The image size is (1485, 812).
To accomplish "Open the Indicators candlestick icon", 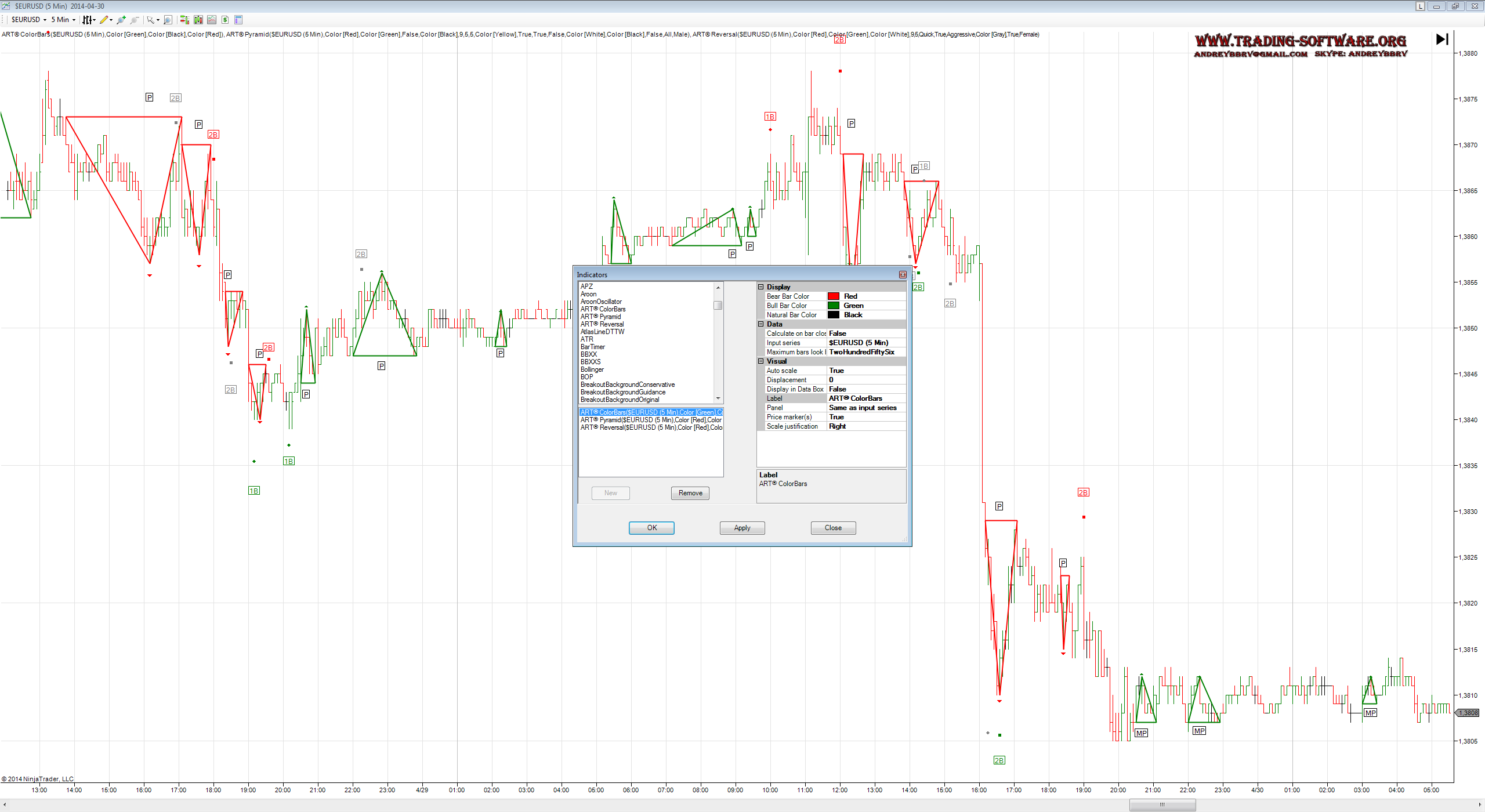I will pos(198,20).
